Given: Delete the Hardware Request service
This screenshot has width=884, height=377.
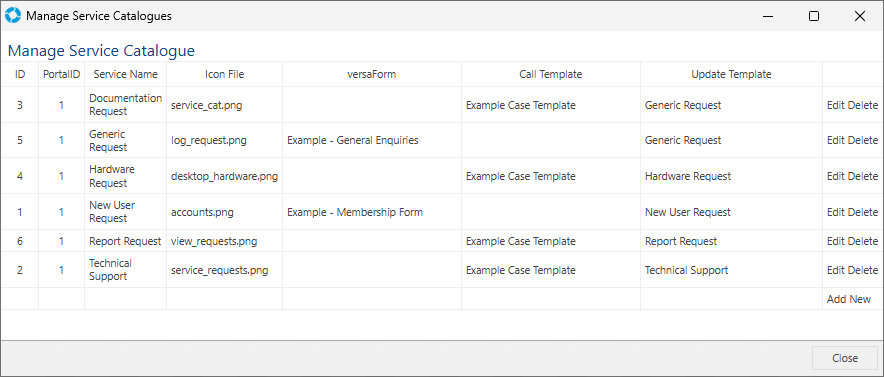Looking at the screenshot, I should point(863,176).
